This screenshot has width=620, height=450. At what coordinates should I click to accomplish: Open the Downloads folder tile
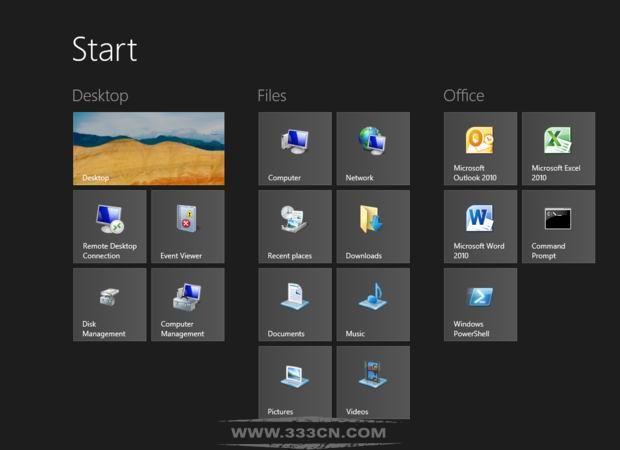[x=373, y=227]
